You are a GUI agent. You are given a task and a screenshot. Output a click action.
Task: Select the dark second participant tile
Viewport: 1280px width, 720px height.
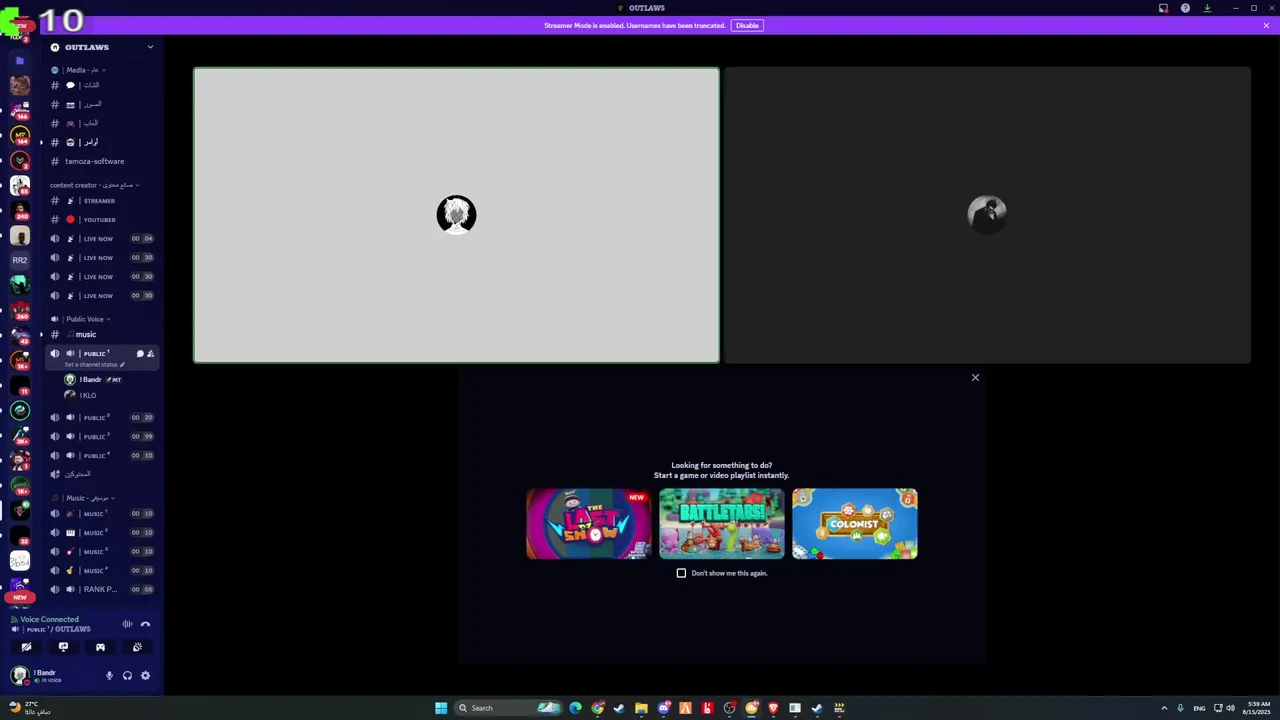(987, 215)
